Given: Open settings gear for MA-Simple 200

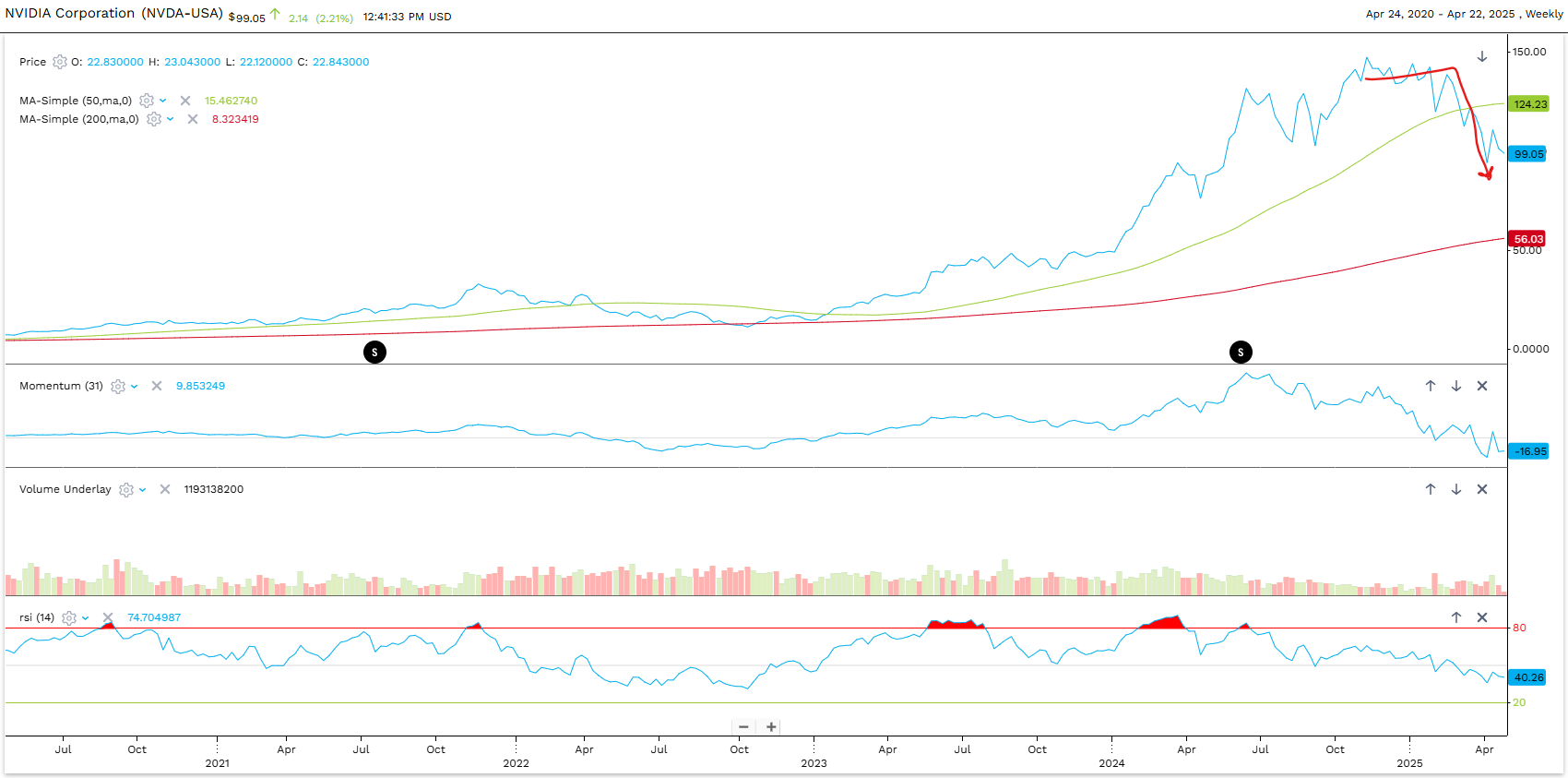Looking at the screenshot, I should coord(154,119).
